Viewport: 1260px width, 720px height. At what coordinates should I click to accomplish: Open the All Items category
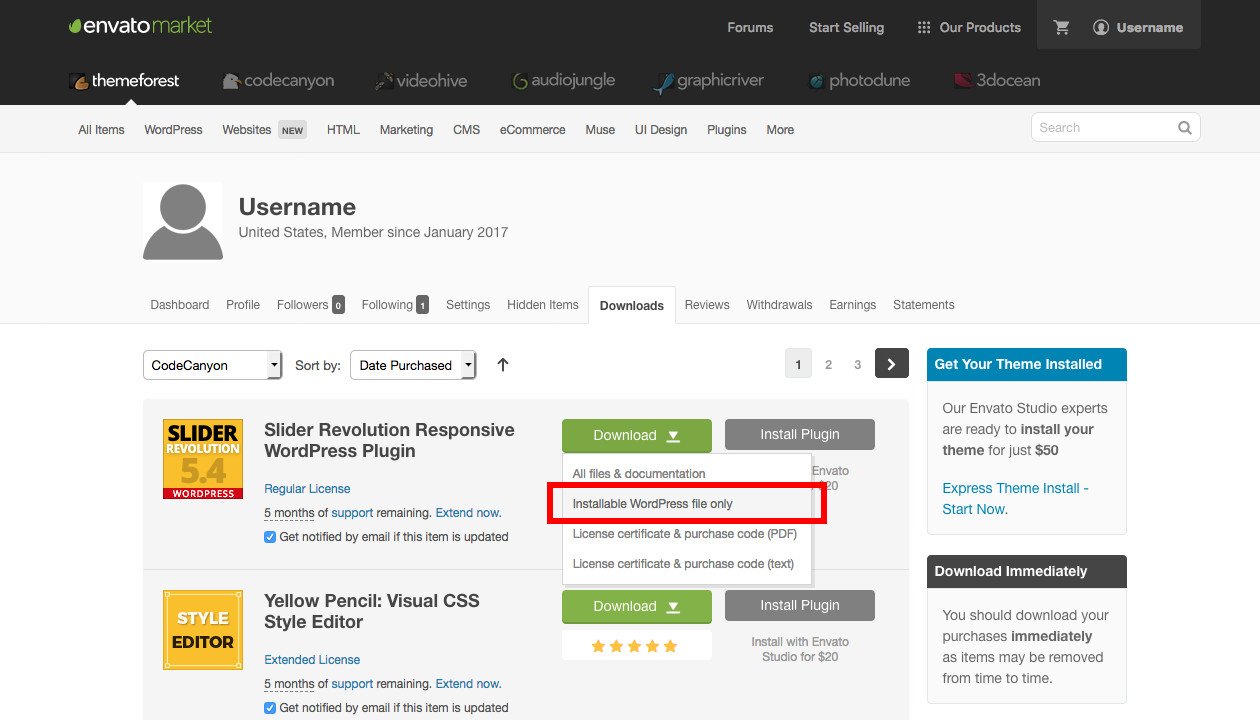click(101, 130)
